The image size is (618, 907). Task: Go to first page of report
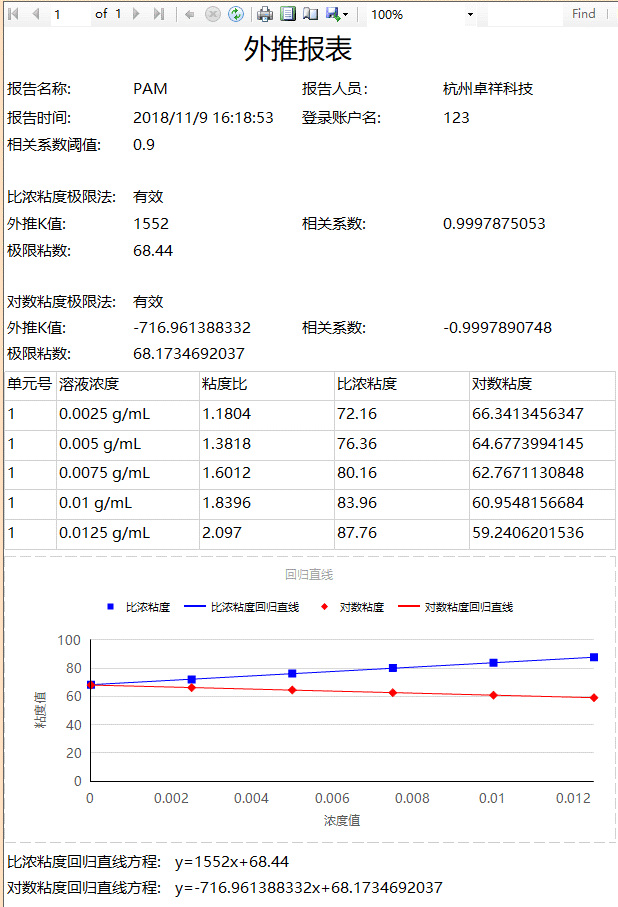[x=14, y=14]
